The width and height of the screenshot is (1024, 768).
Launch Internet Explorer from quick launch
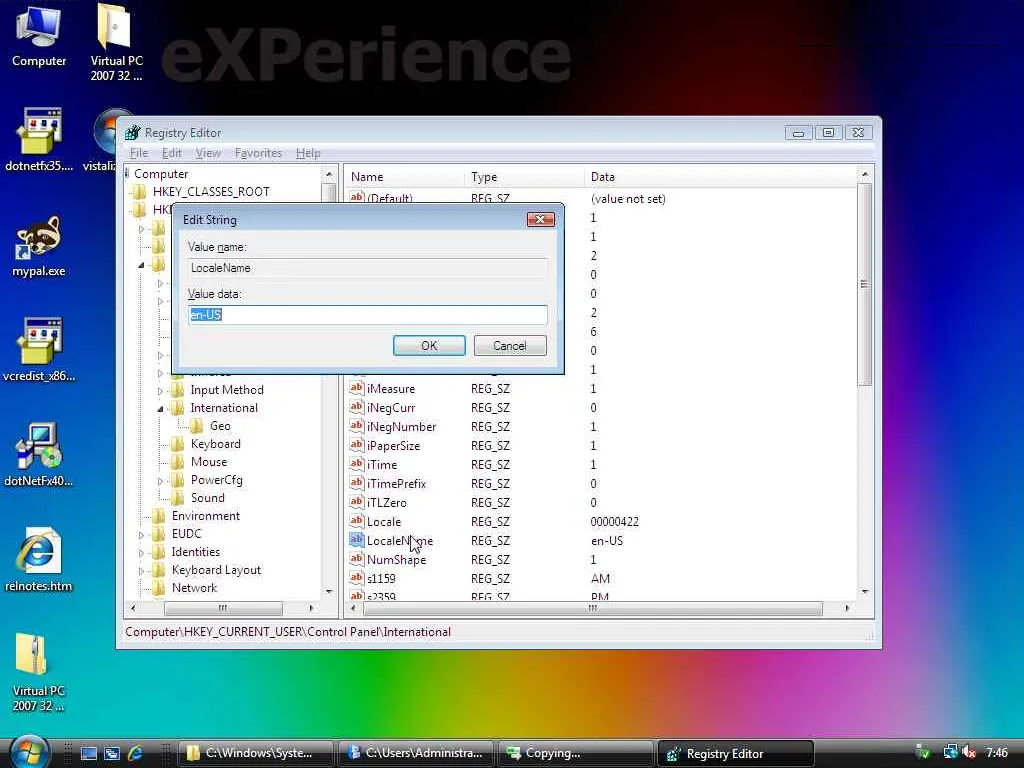135,753
